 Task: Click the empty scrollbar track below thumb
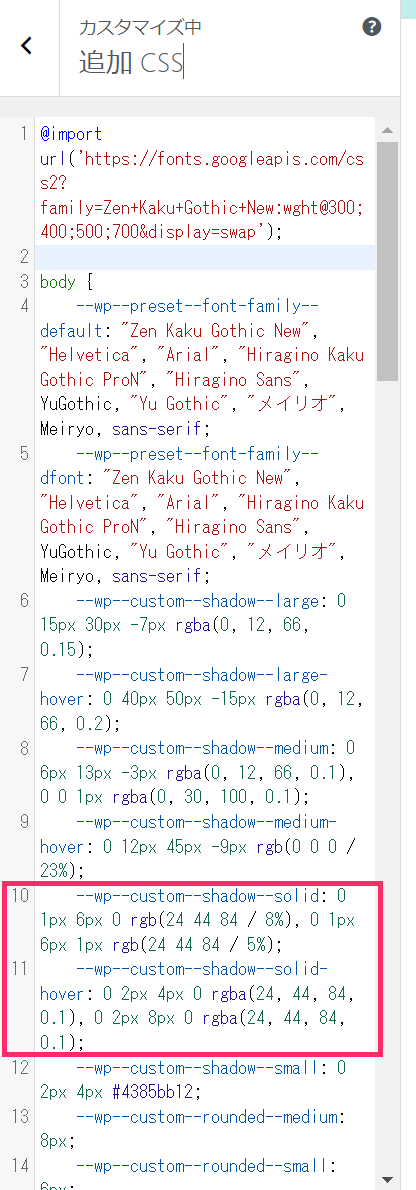coord(387,774)
